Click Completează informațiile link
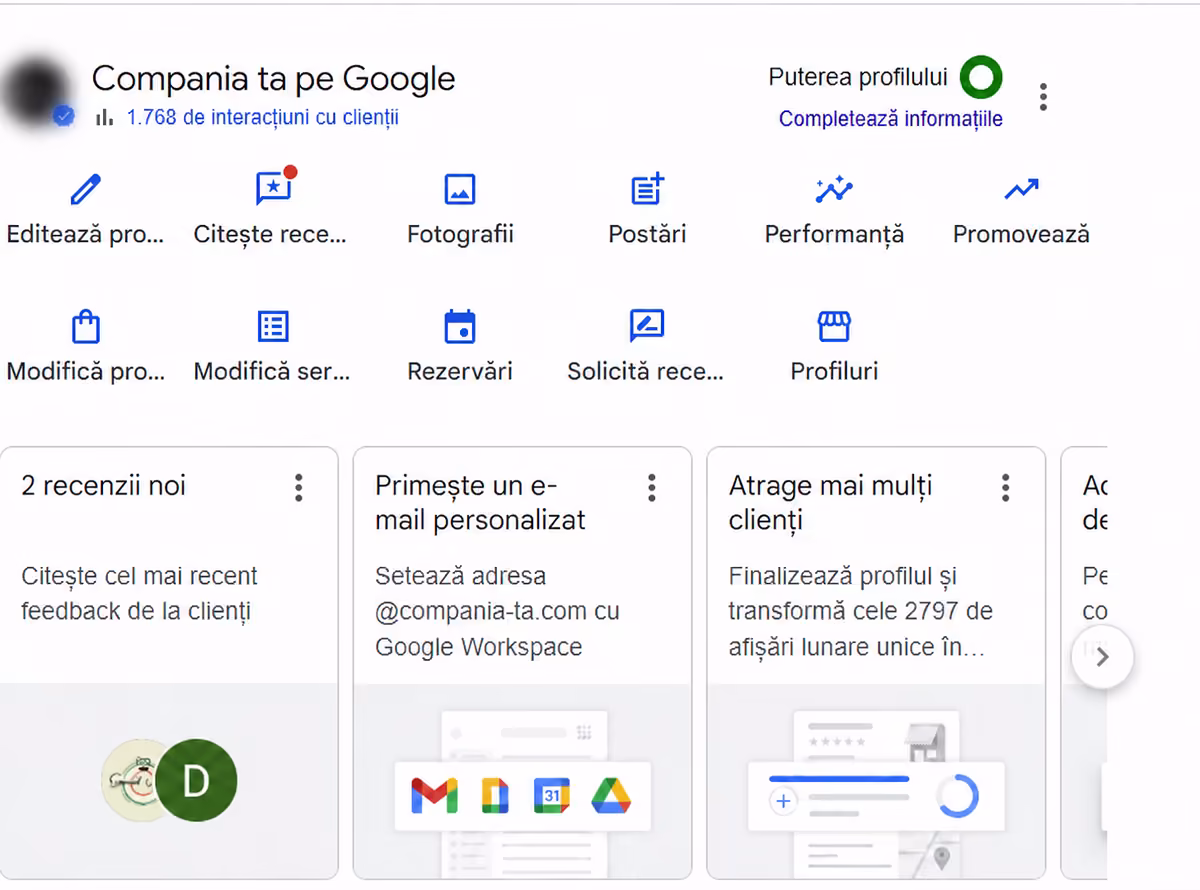 [x=891, y=119]
